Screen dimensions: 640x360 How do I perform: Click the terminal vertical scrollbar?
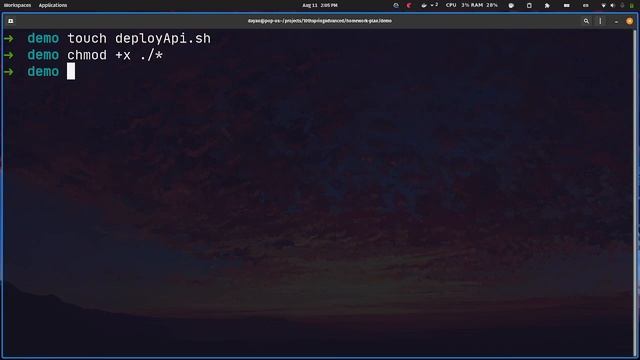(x=635, y=193)
